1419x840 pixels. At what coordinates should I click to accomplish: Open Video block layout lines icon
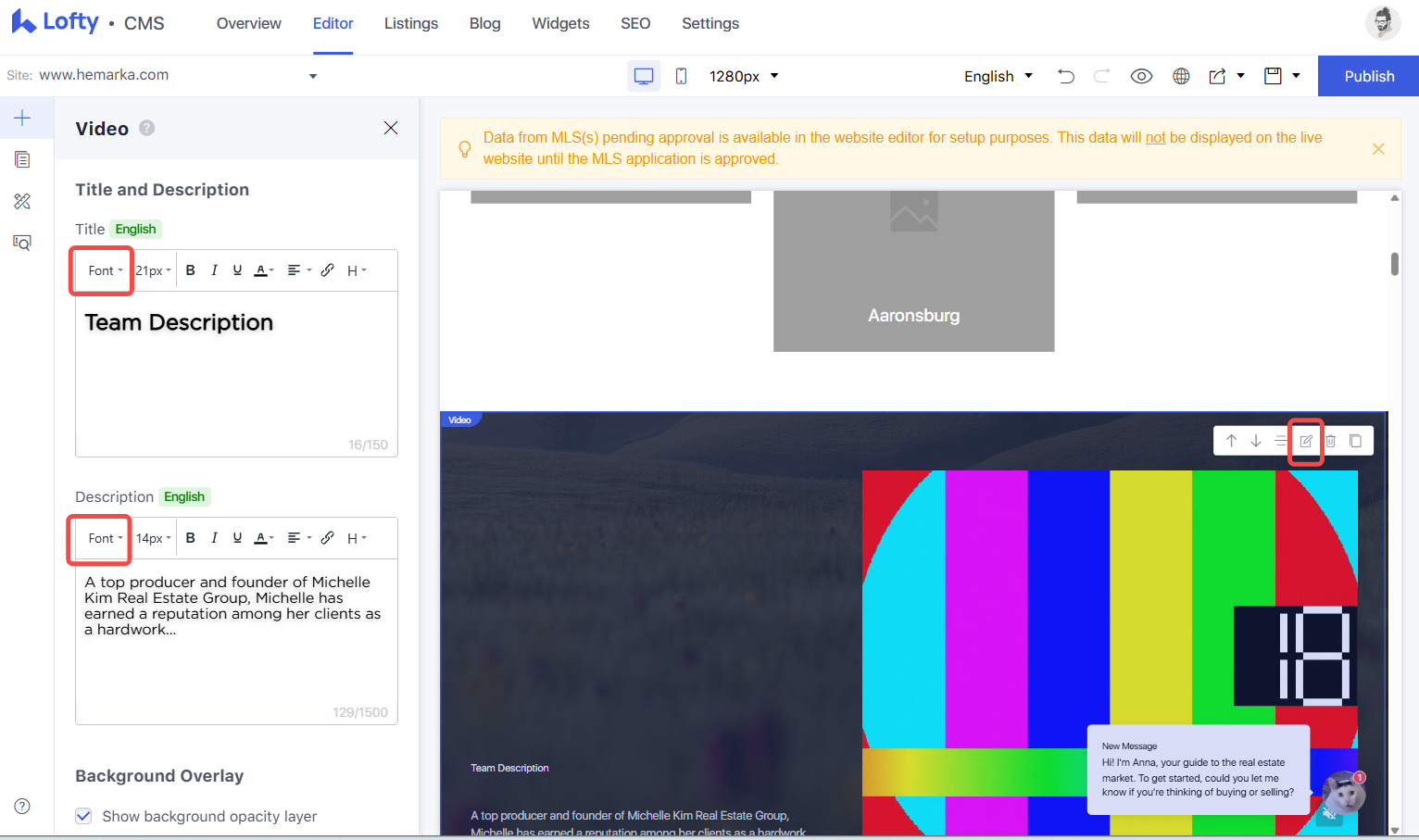(x=1281, y=441)
